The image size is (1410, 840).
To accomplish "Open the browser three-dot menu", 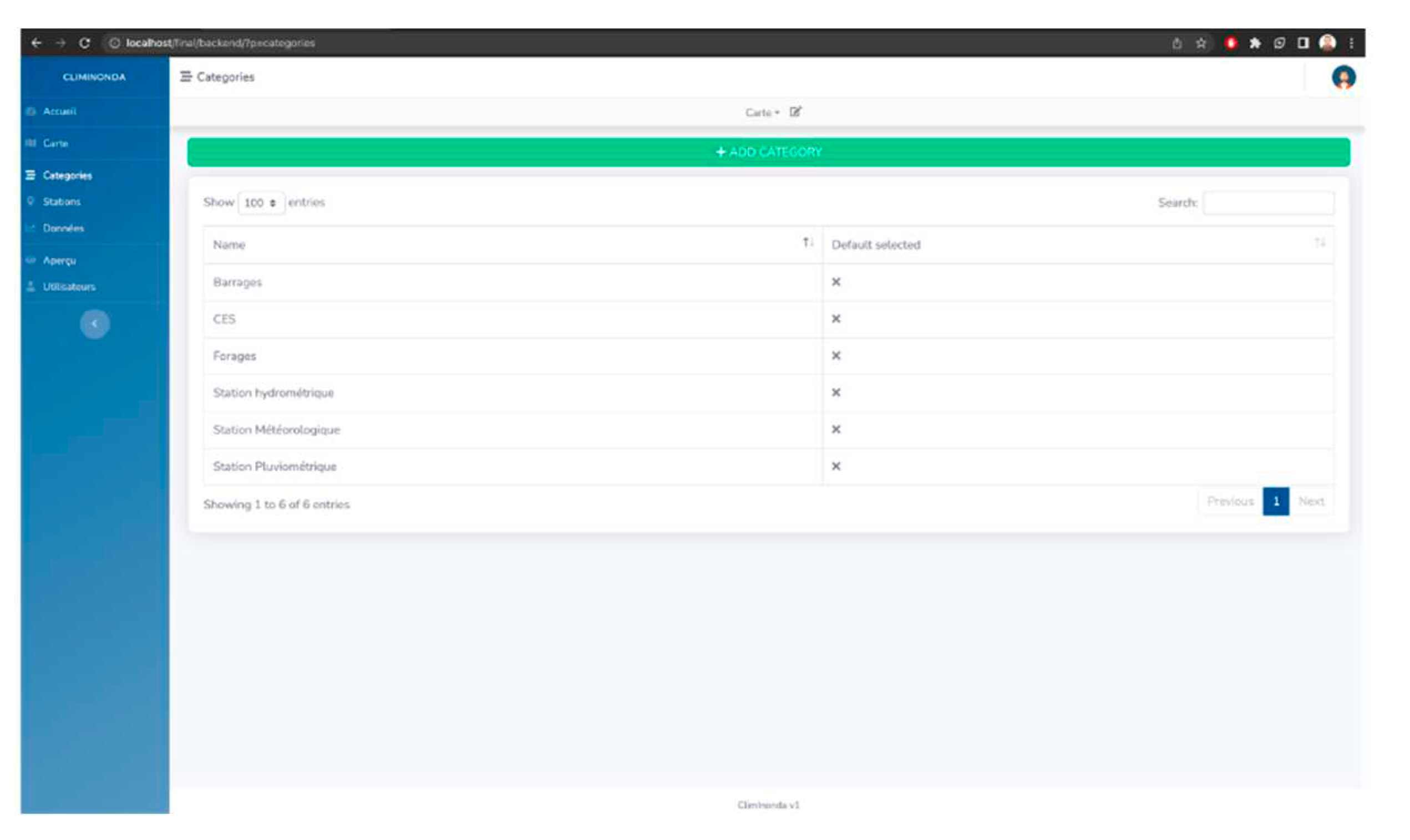I will coord(1351,43).
